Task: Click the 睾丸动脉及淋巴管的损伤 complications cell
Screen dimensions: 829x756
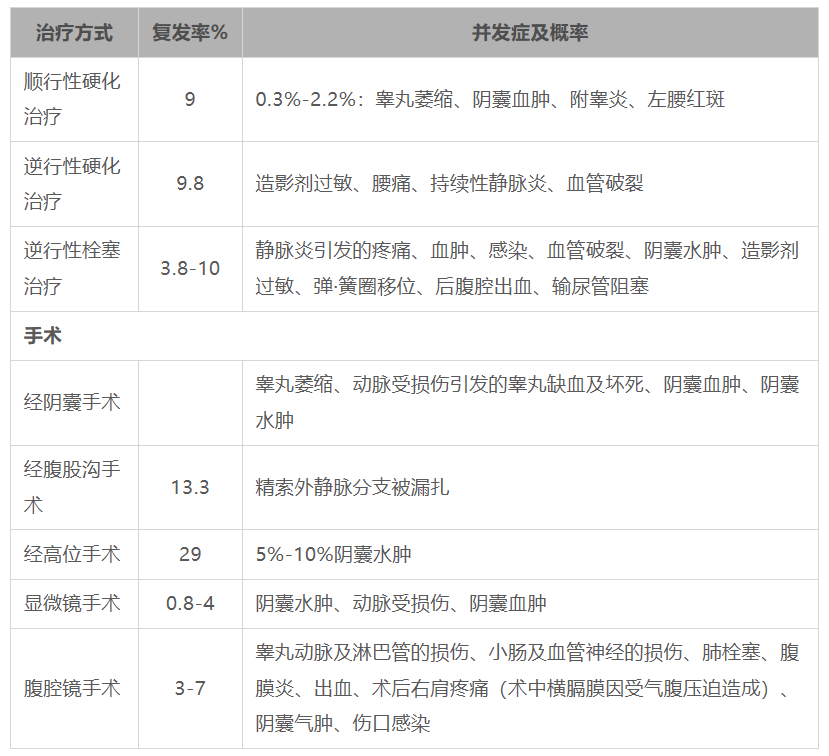Action: pyautogui.click(x=530, y=688)
